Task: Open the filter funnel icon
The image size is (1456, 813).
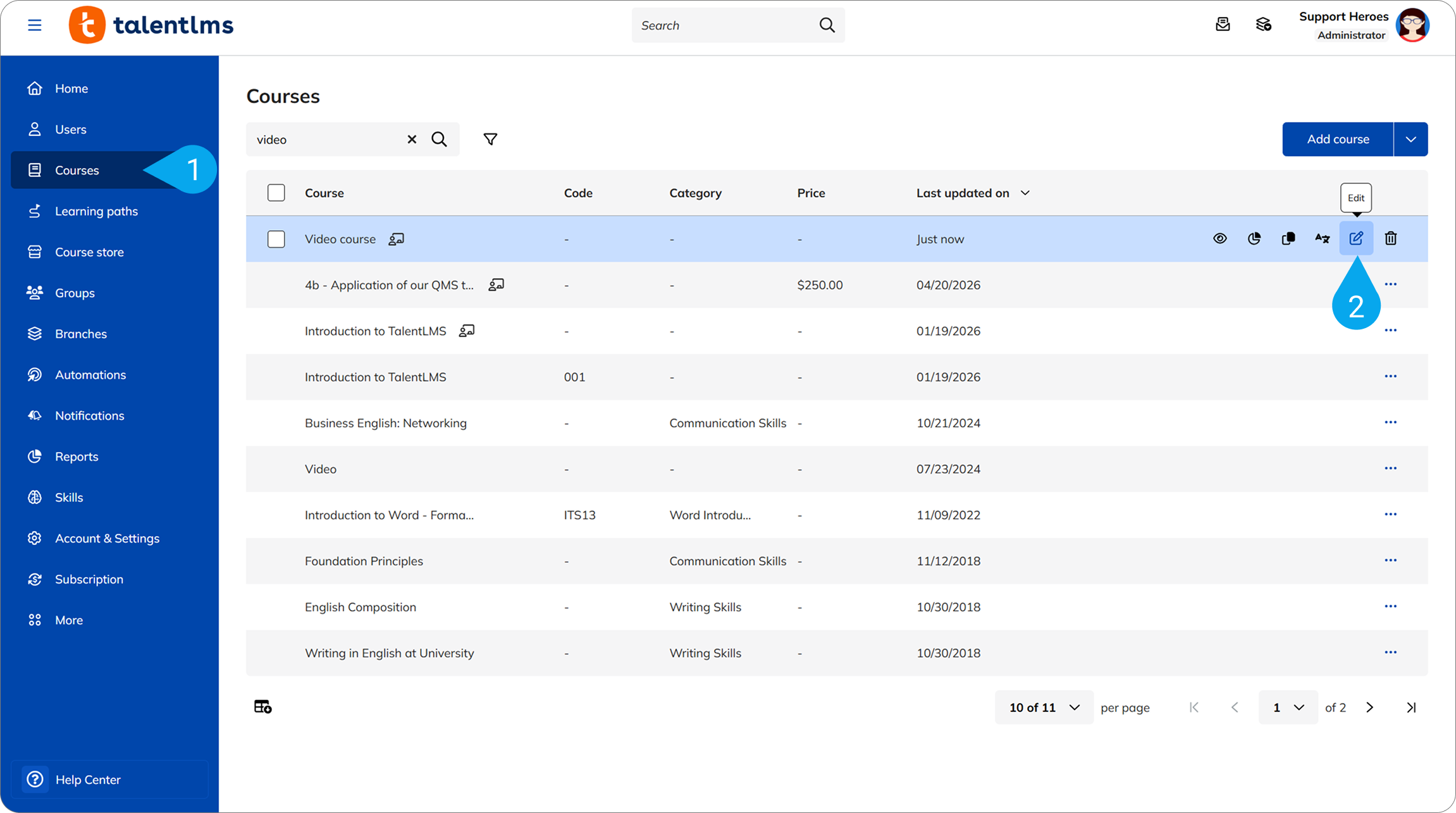Action: (490, 139)
